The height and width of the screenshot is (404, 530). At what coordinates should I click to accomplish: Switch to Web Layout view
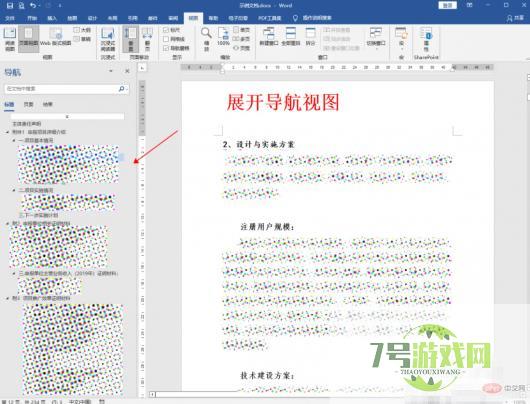coord(55,37)
